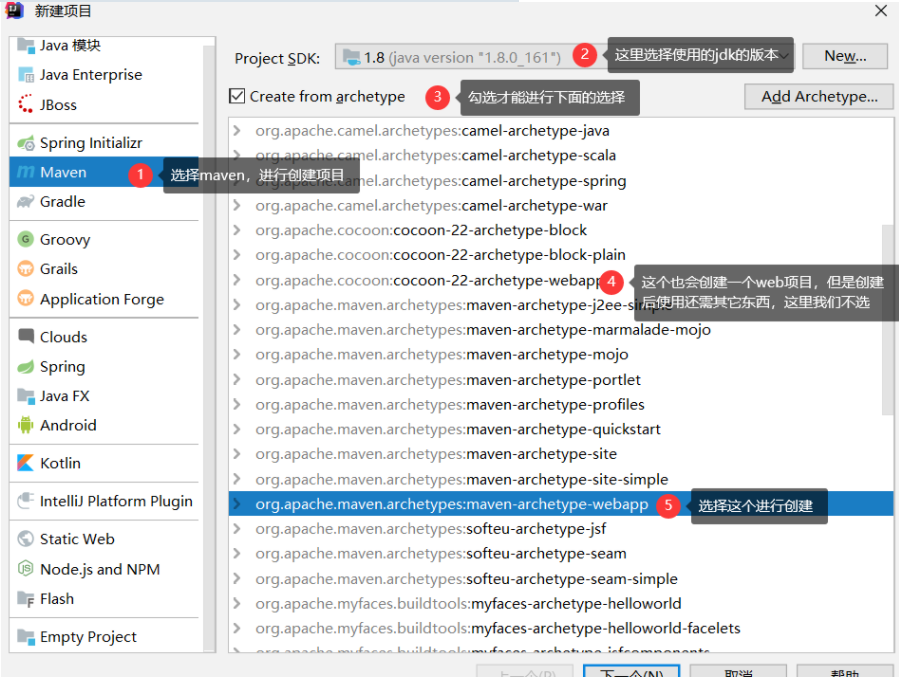Expand myfaces-archetype-helloworld node

[x=237, y=604]
